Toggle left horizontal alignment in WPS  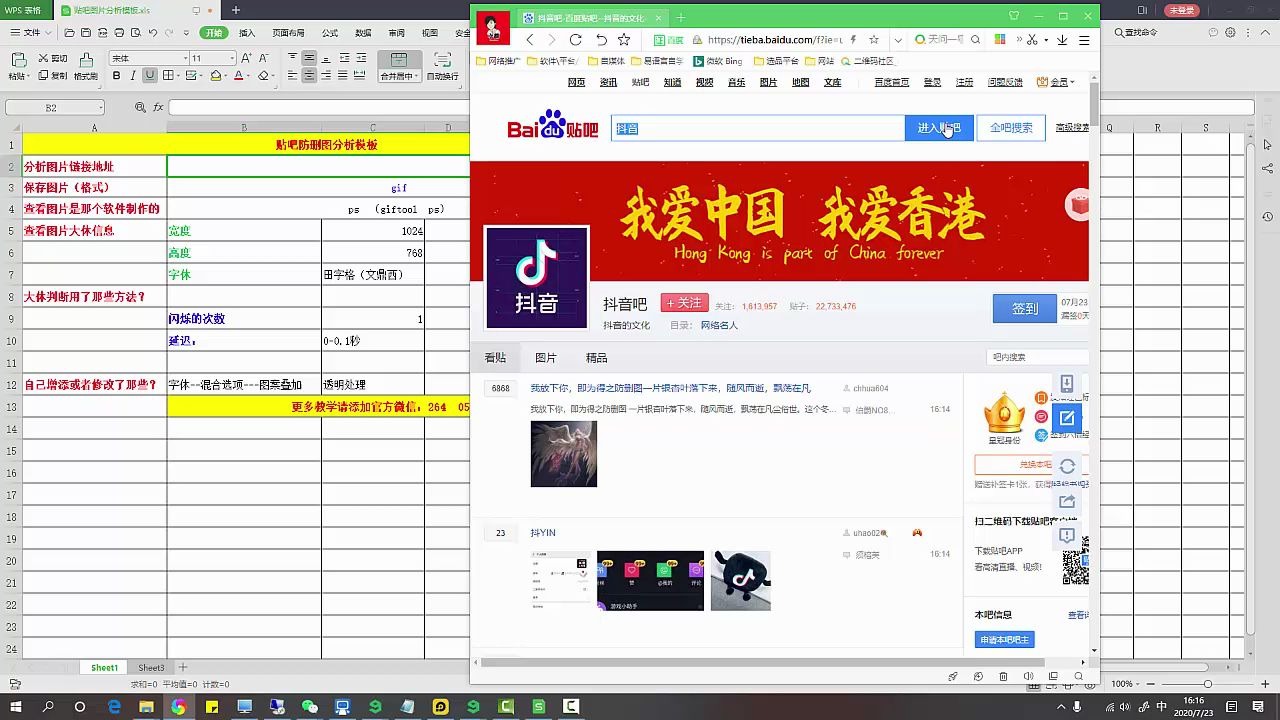click(293, 76)
